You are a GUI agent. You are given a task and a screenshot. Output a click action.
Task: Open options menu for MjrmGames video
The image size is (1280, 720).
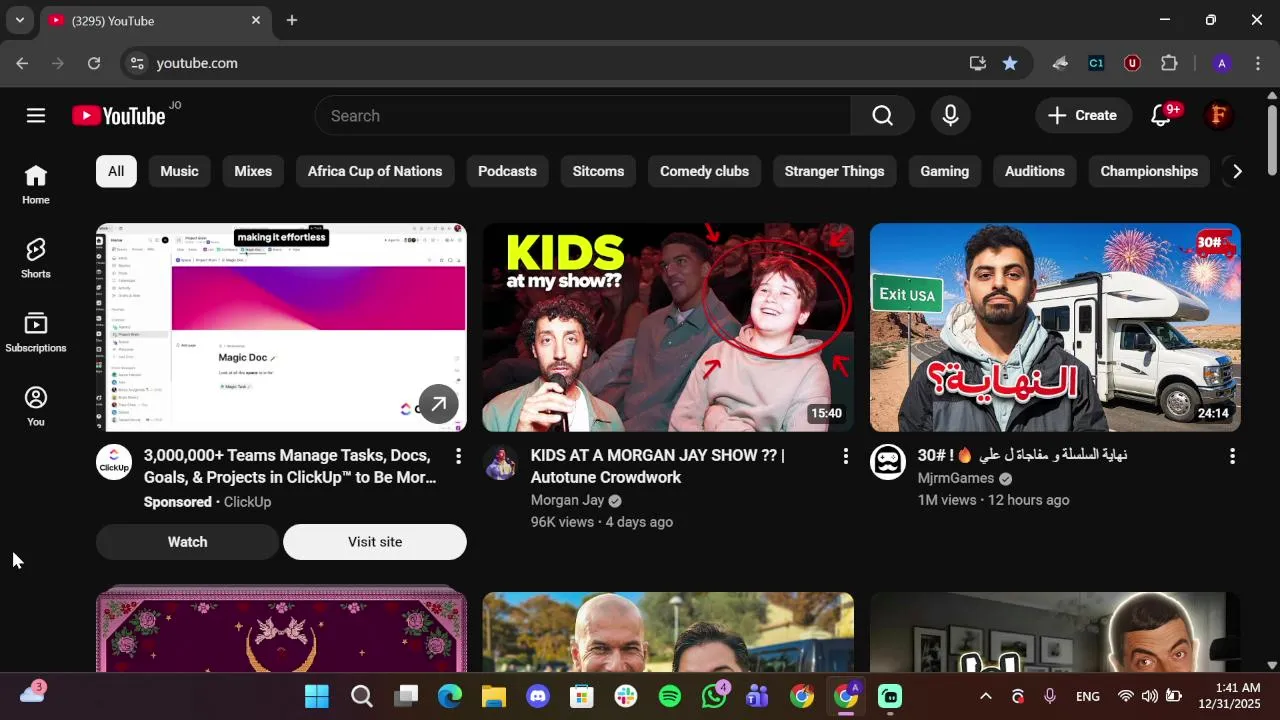coord(1232,456)
